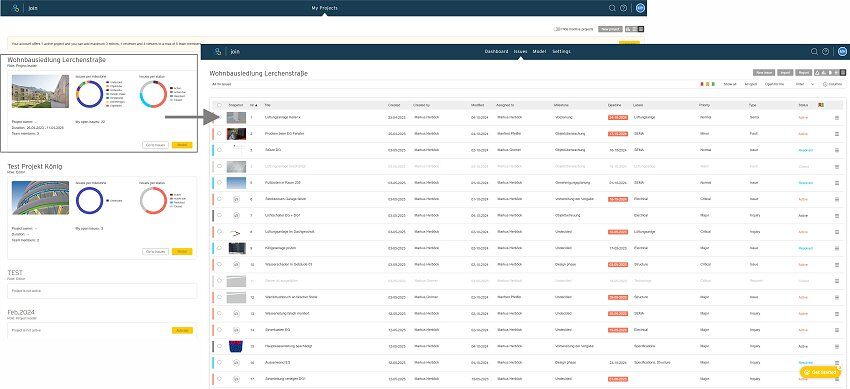The image size is (850, 389).
Task: Click the flag icon in Status column header
Action: click(820, 105)
